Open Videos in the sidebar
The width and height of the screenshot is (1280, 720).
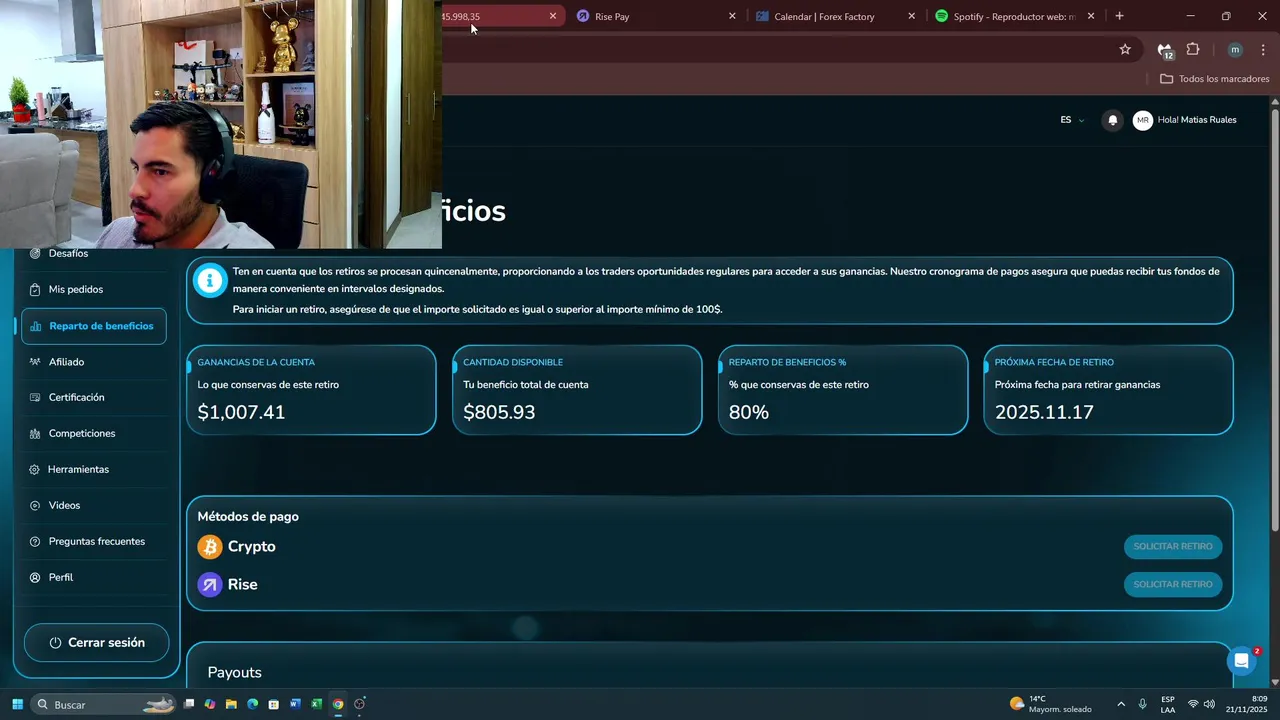click(x=64, y=506)
